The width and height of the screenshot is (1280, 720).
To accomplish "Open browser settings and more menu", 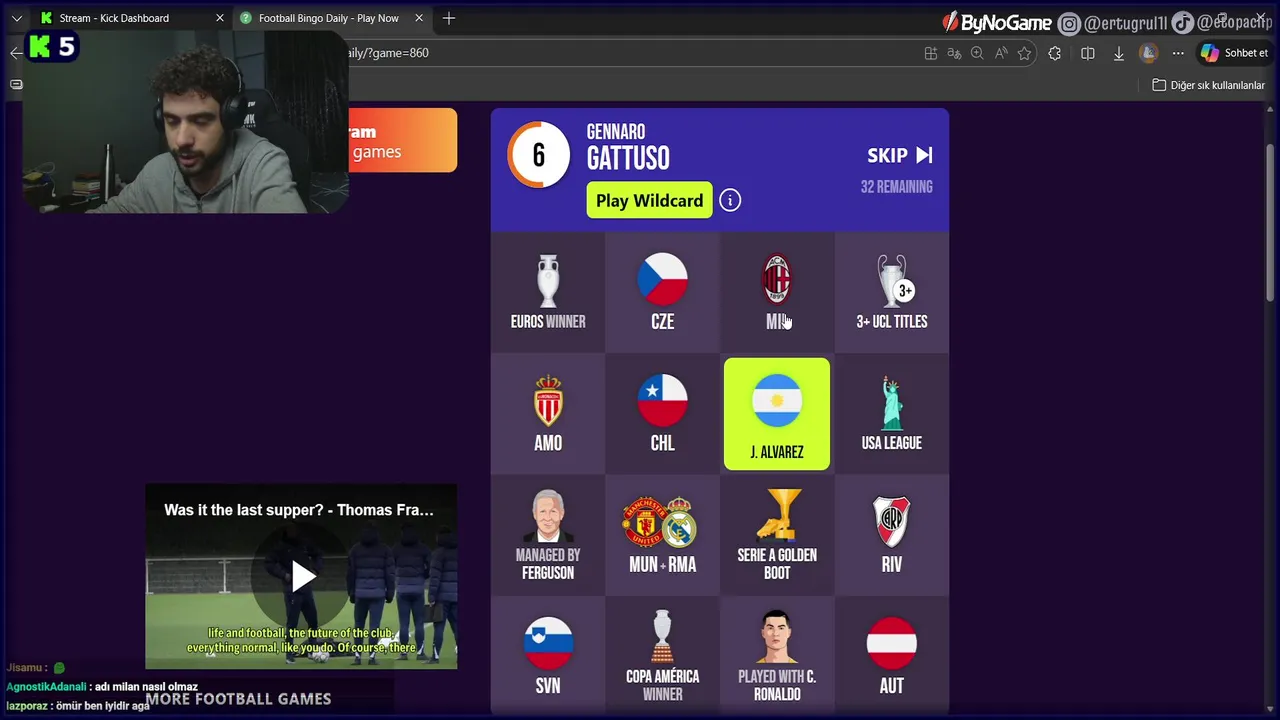I will click(1178, 53).
